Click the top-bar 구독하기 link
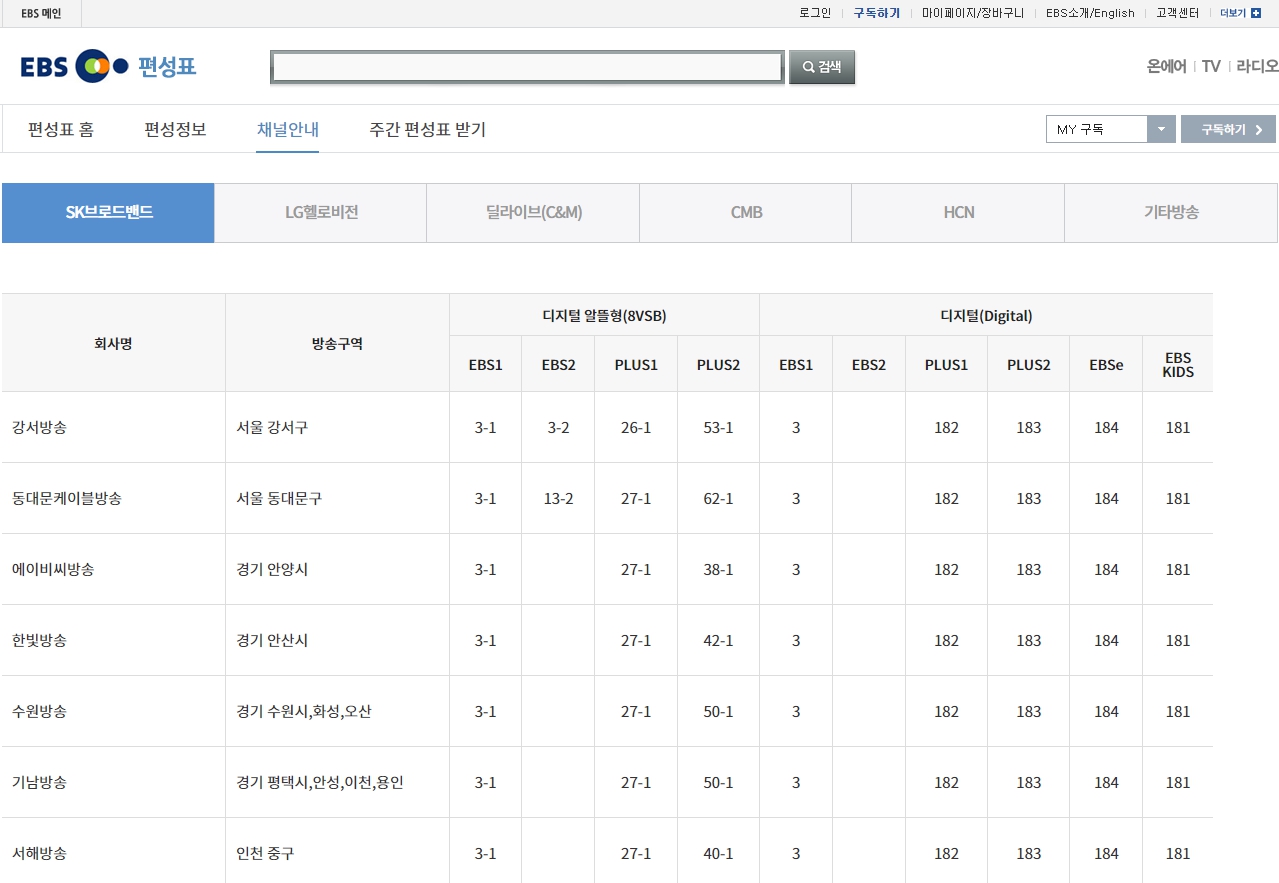Image resolution: width=1279 pixels, height=883 pixels. coord(876,13)
